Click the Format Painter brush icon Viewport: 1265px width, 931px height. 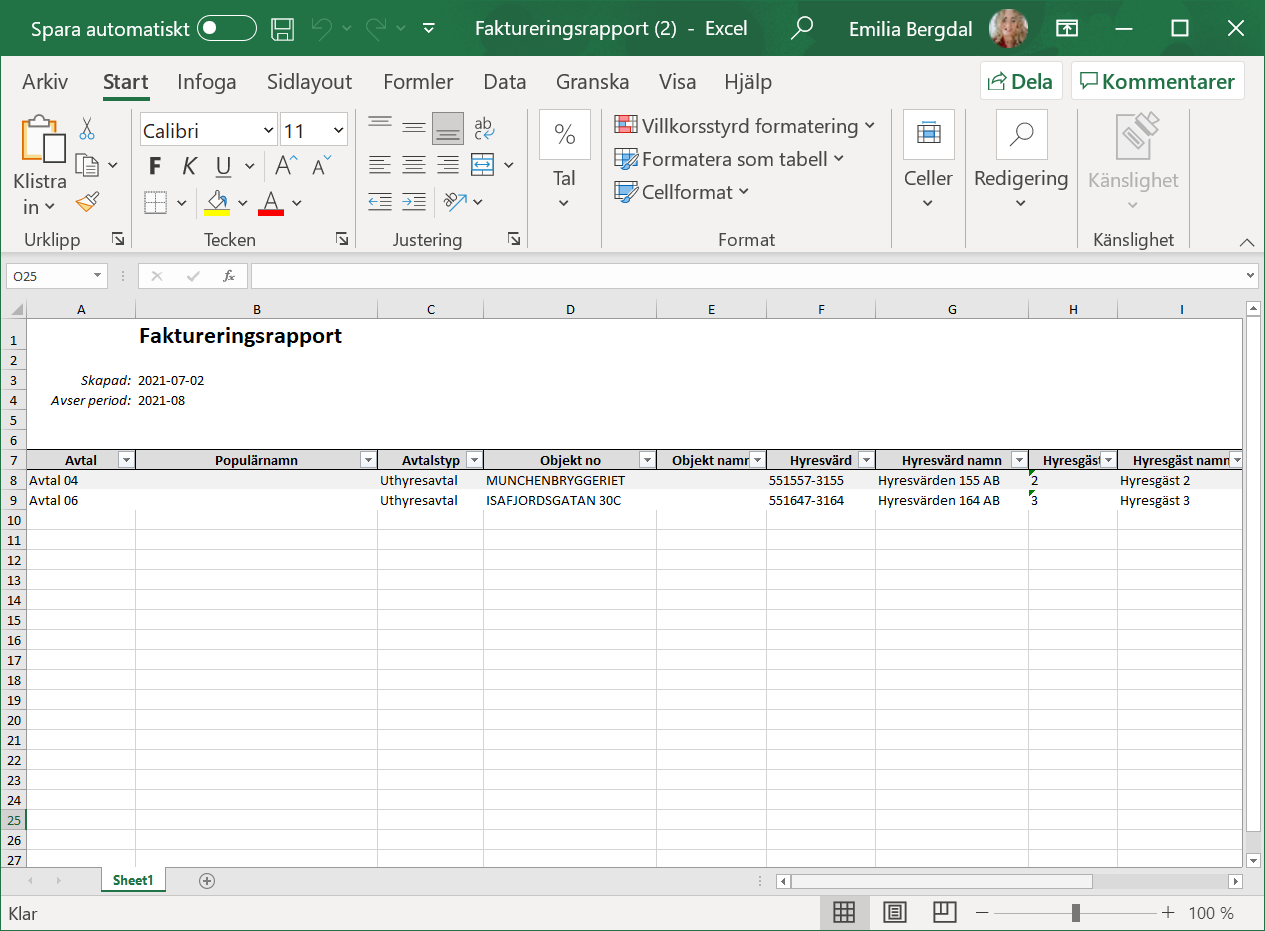(88, 203)
